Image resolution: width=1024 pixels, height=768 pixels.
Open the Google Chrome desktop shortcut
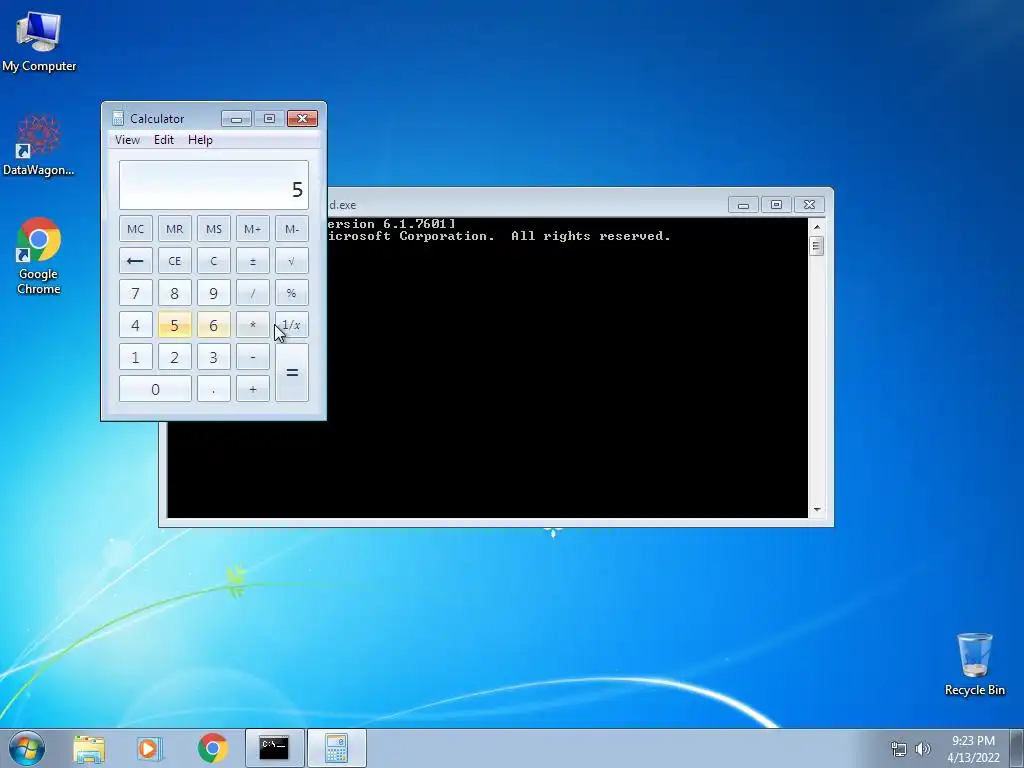[39, 256]
